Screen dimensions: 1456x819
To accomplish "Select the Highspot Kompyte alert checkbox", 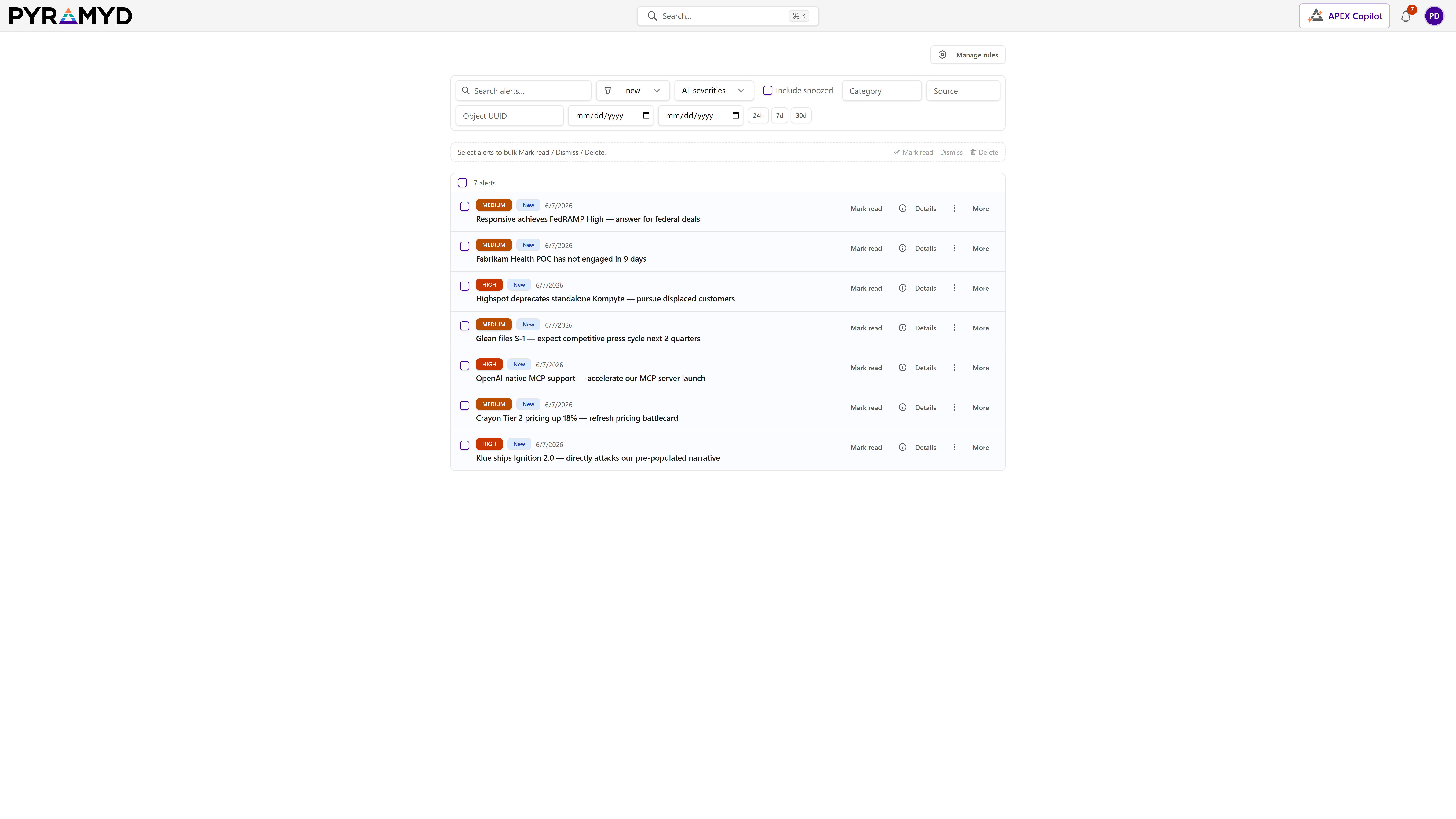I will pyautogui.click(x=465, y=286).
